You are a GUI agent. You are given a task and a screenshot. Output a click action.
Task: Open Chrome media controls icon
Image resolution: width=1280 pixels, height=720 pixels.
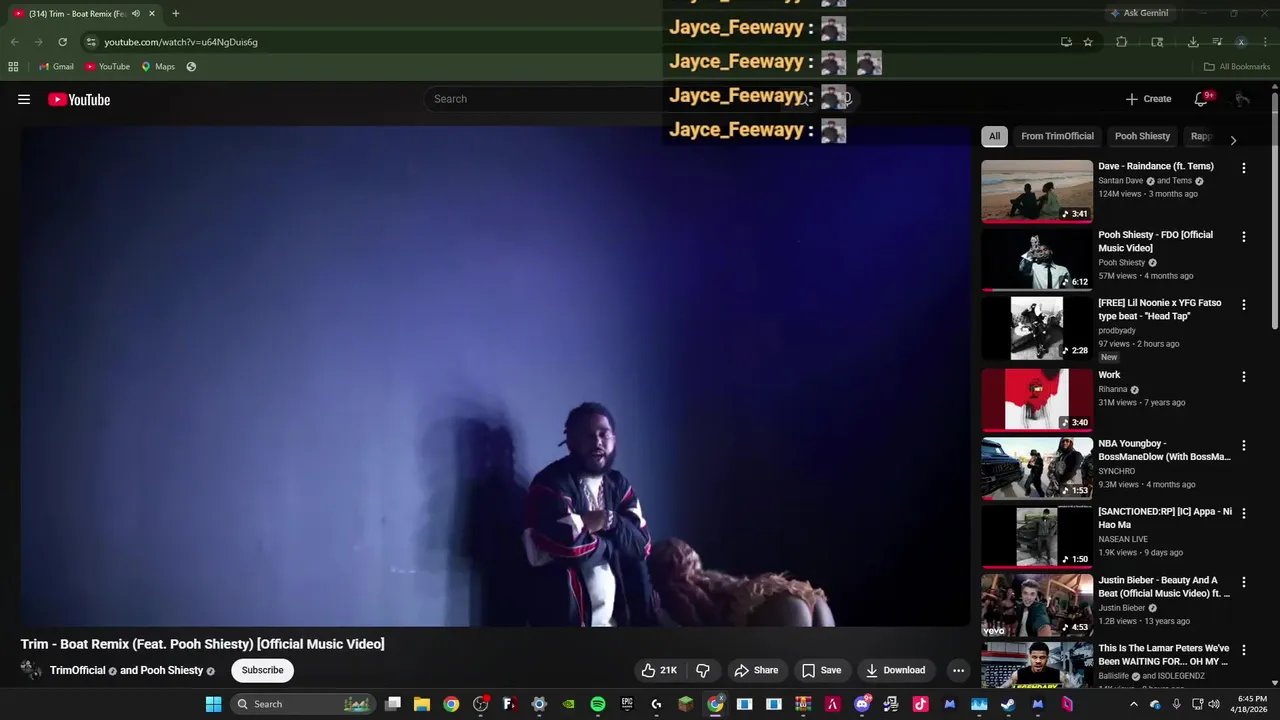1217,42
